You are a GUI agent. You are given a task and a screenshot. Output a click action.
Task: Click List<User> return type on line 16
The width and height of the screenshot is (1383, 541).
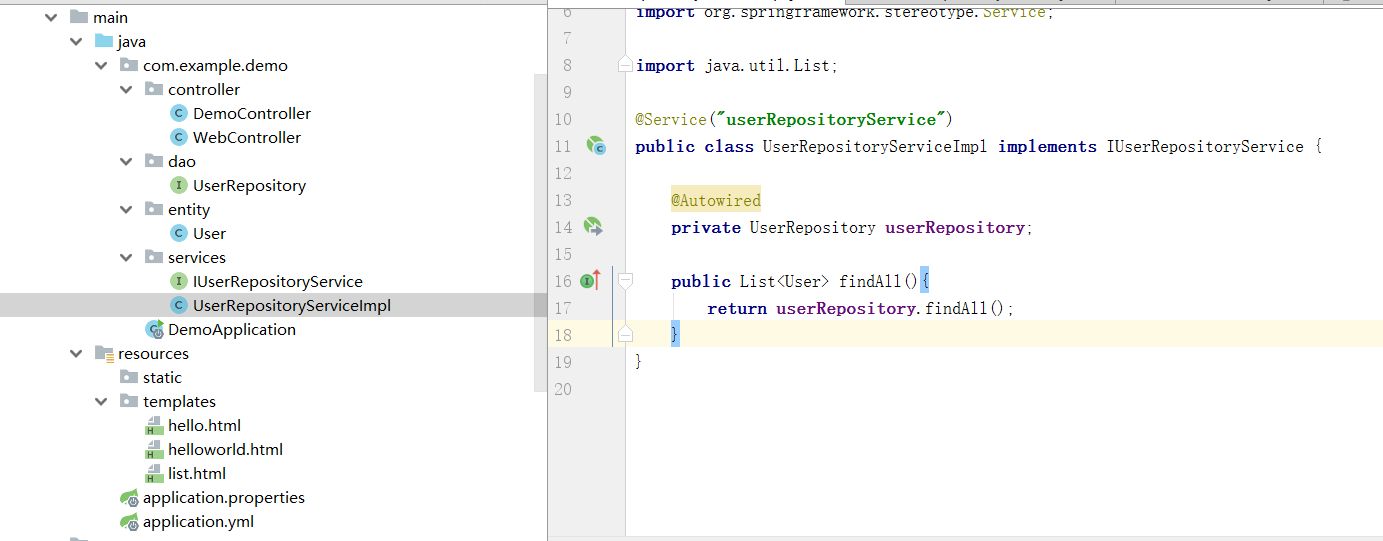coord(785,281)
